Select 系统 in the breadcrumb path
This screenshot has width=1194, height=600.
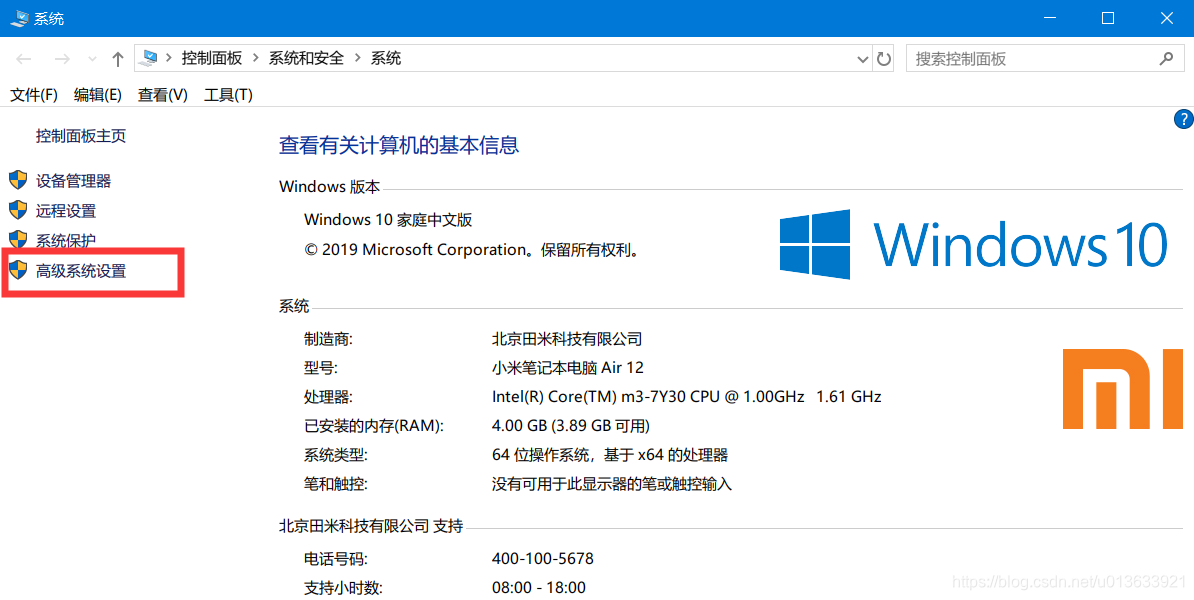pyautogui.click(x=386, y=58)
